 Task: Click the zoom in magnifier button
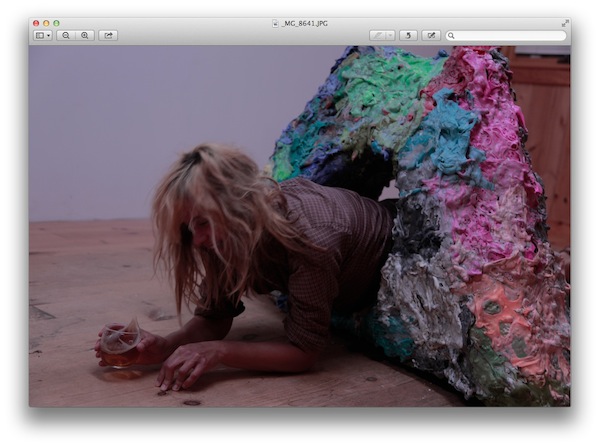(x=85, y=35)
